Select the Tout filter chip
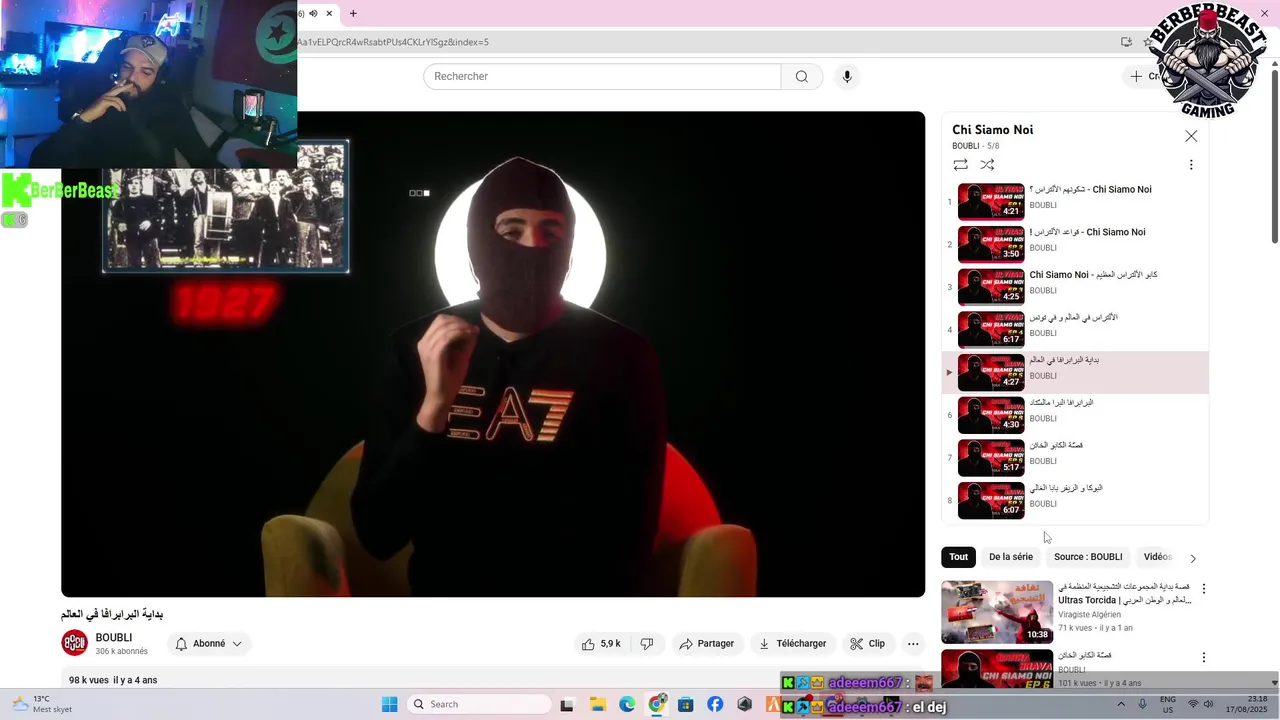The image size is (1280, 720). click(x=958, y=557)
